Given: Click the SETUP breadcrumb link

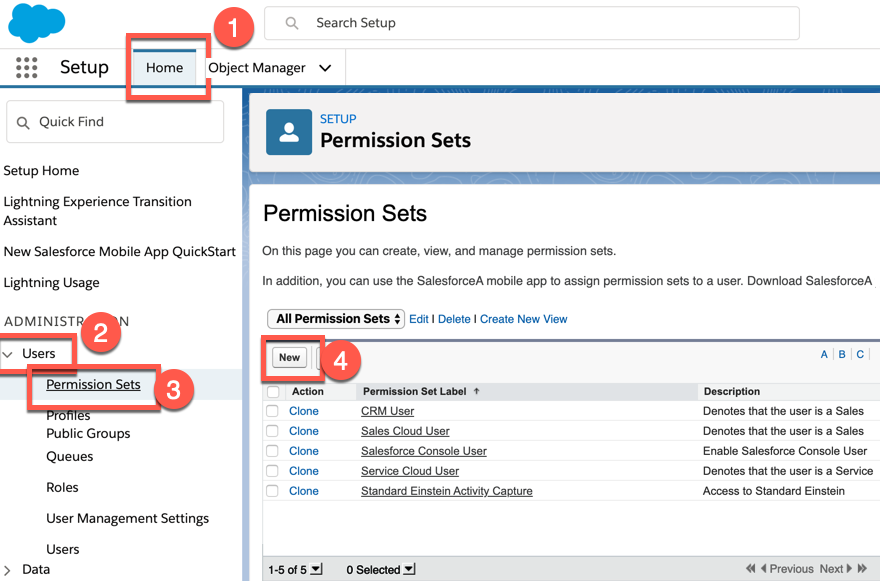Looking at the screenshot, I should [x=338, y=119].
